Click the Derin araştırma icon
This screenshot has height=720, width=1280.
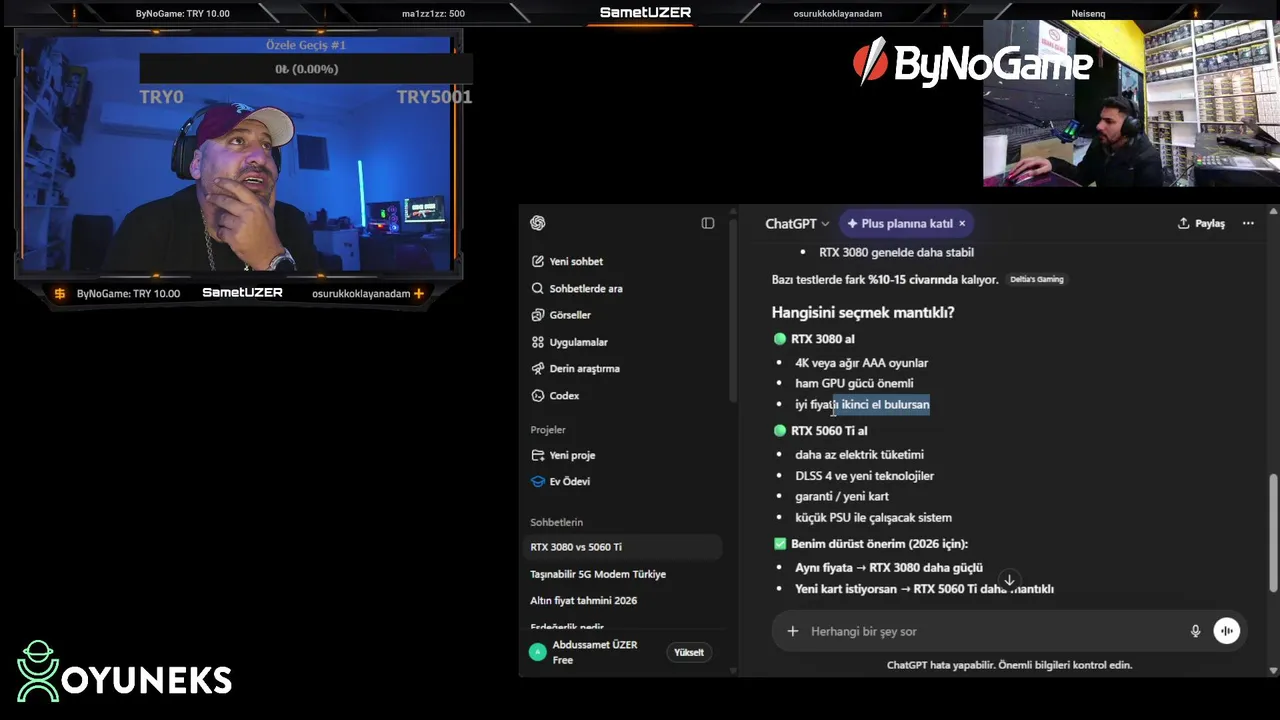(x=538, y=368)
